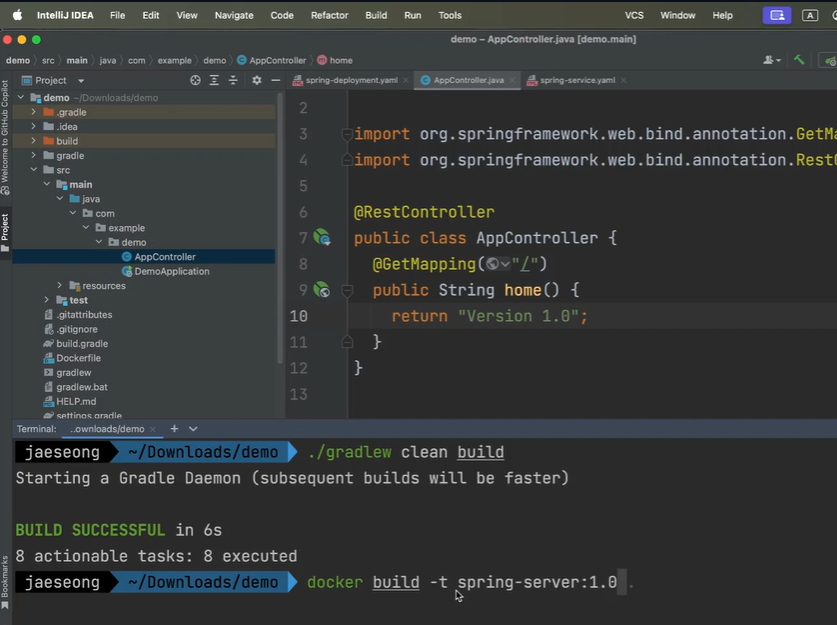This screenshot has height=625, width=837.
Task: Toggle fold marker on line 11
Action: [347, 342]
